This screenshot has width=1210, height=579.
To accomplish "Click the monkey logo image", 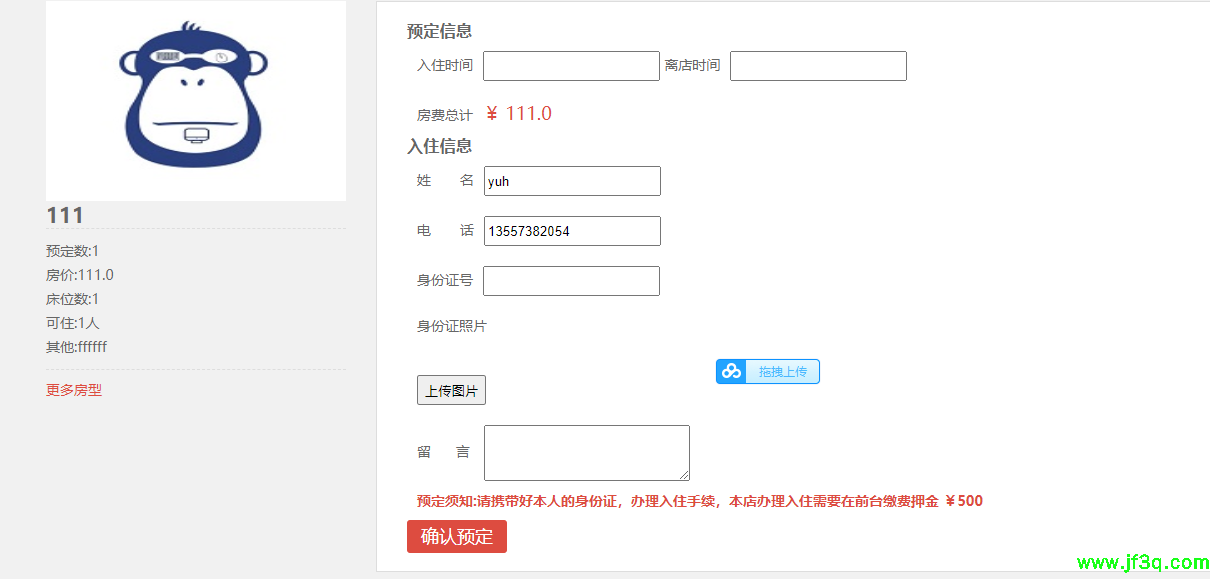I will pos(195,95).
